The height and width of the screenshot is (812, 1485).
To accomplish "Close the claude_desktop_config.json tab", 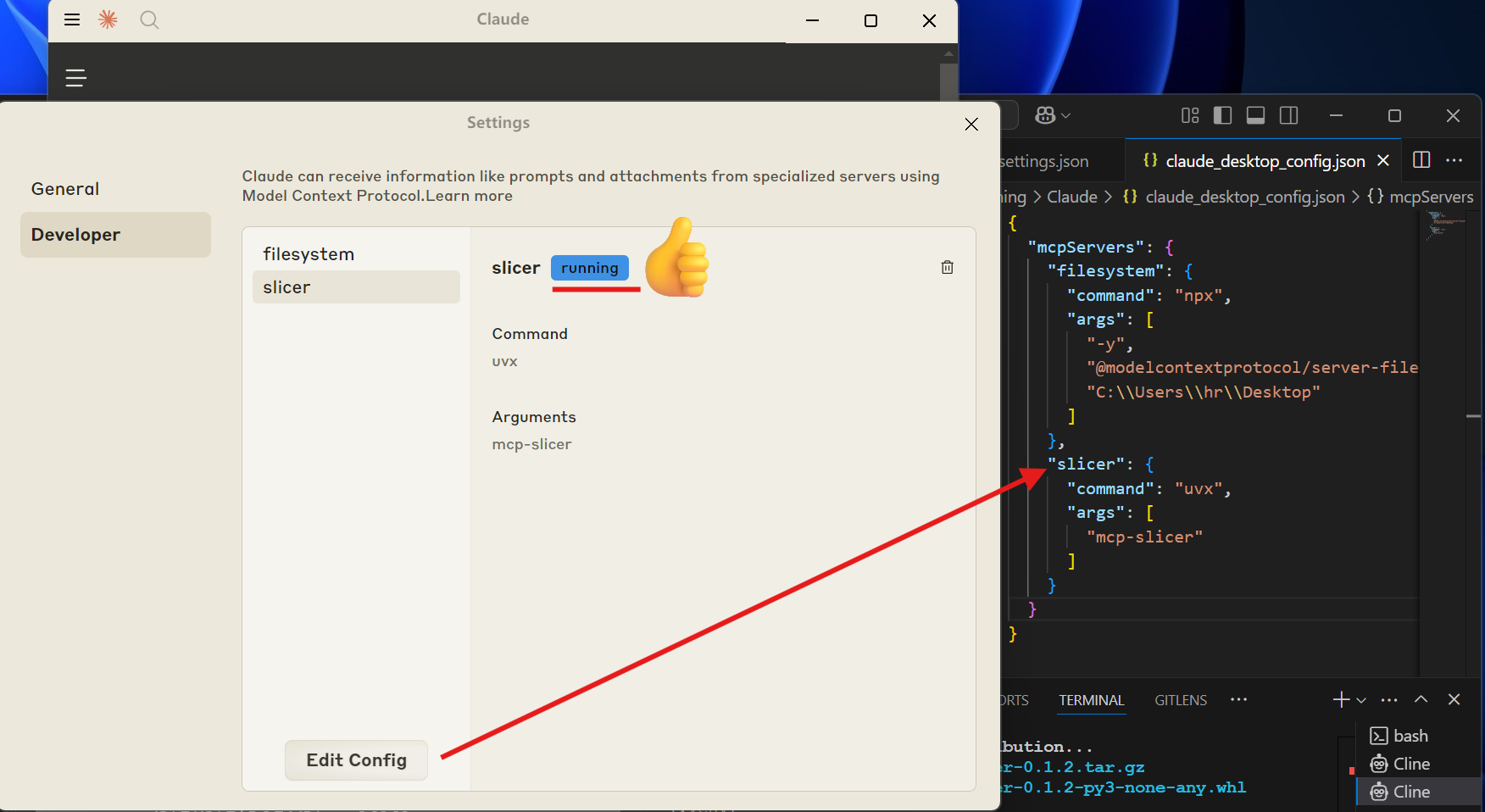I will pos(1383,160).
